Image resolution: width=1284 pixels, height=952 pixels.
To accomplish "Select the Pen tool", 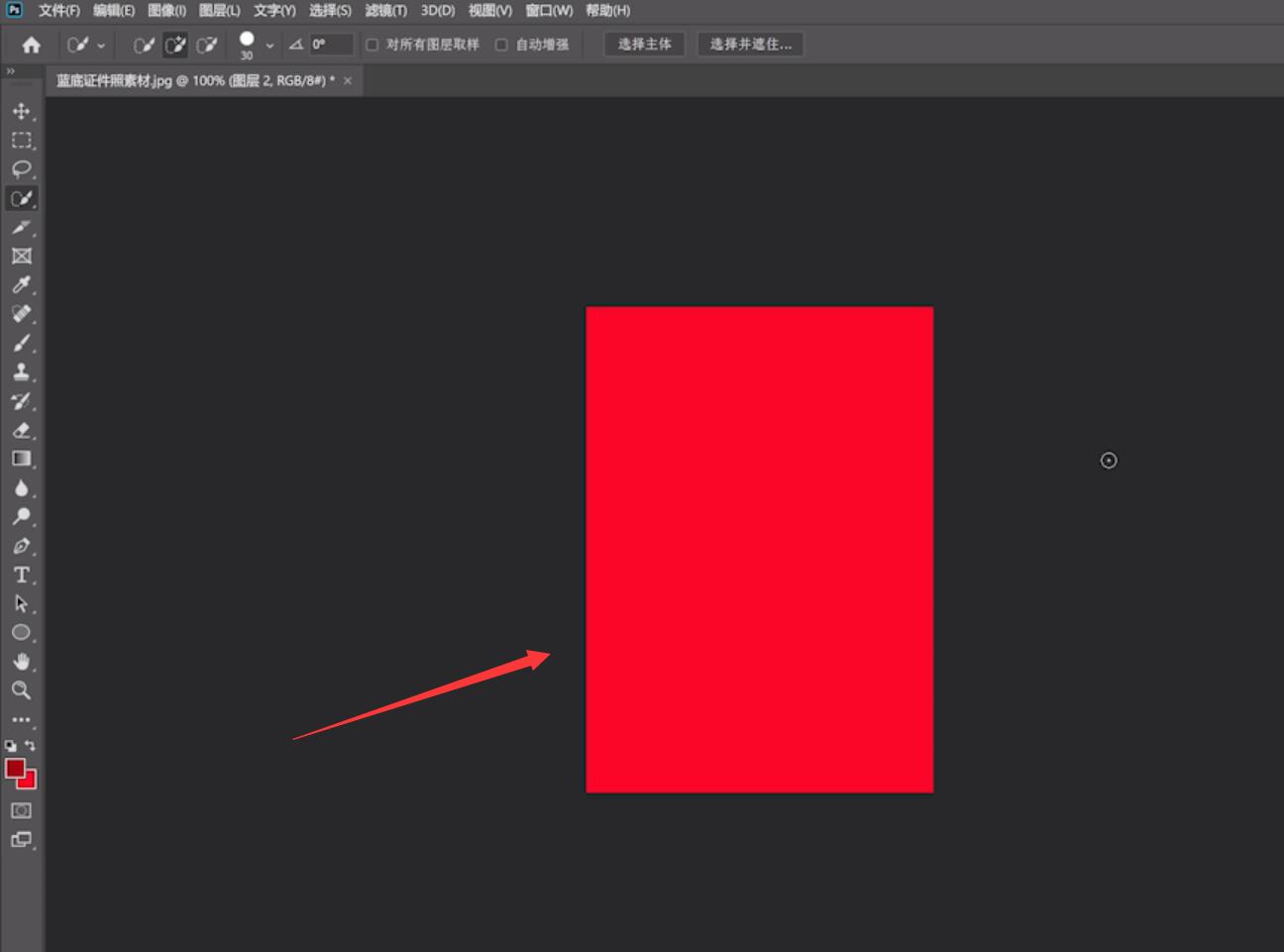I will tap(21, 546).
